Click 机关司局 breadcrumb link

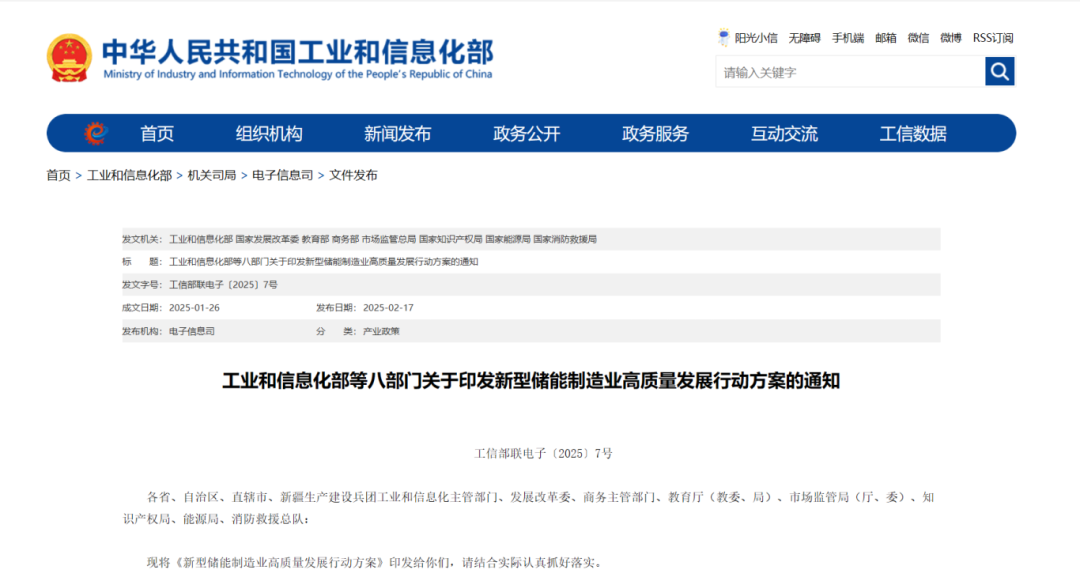point(212,175)
